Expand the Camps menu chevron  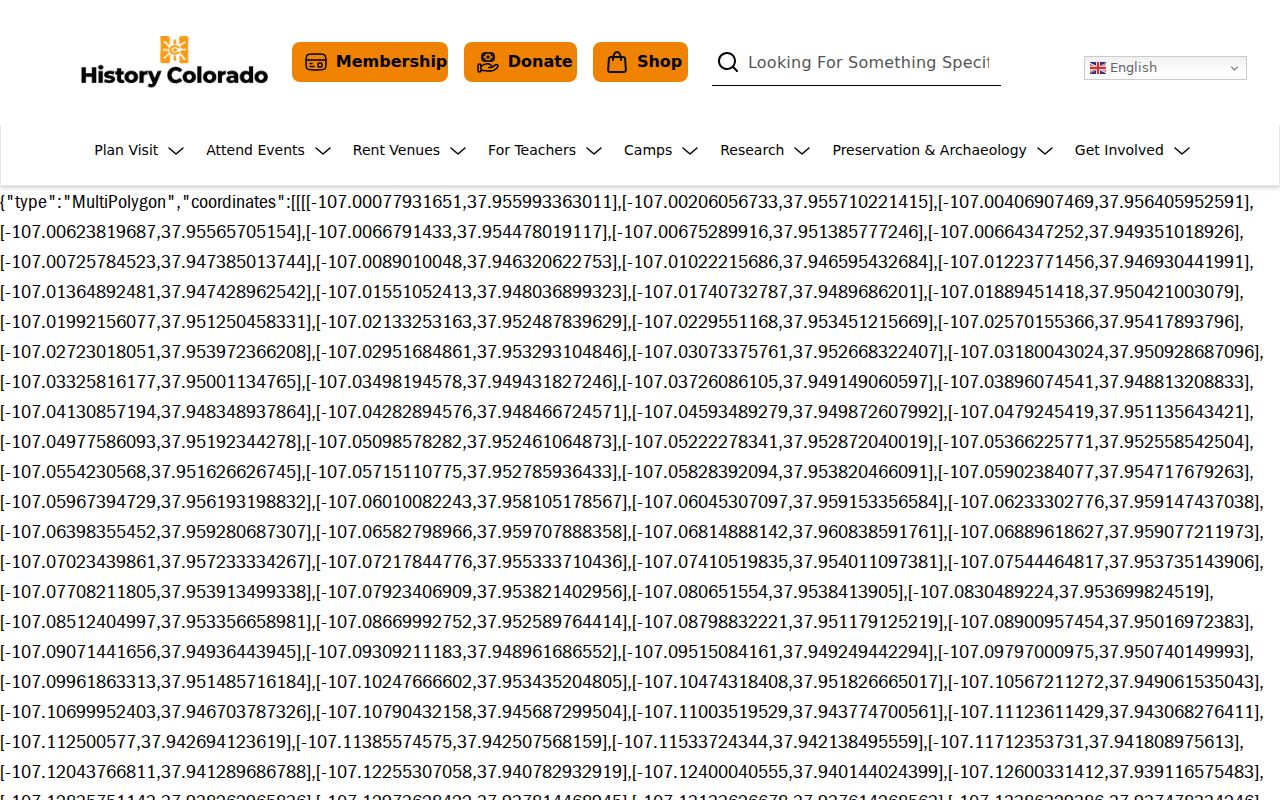[690, 151]
